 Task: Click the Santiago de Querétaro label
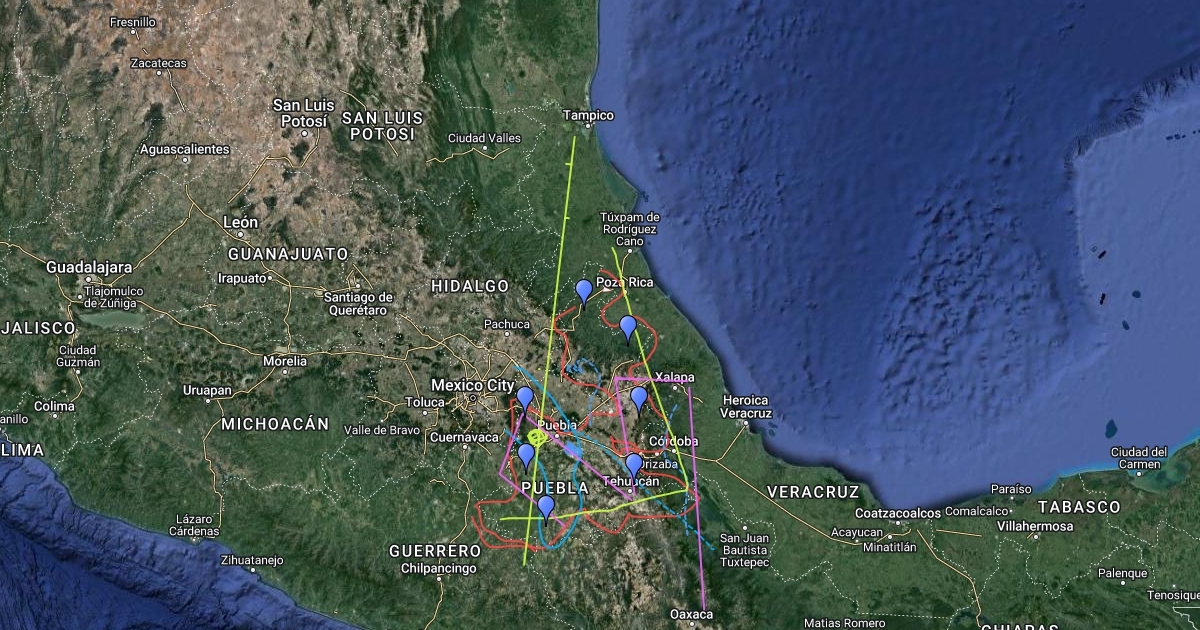click(x=358, y=303)
